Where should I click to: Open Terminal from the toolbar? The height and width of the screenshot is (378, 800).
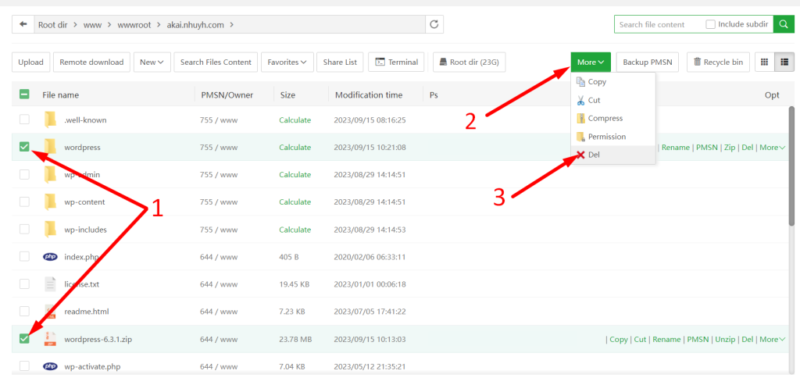(396, 62)
